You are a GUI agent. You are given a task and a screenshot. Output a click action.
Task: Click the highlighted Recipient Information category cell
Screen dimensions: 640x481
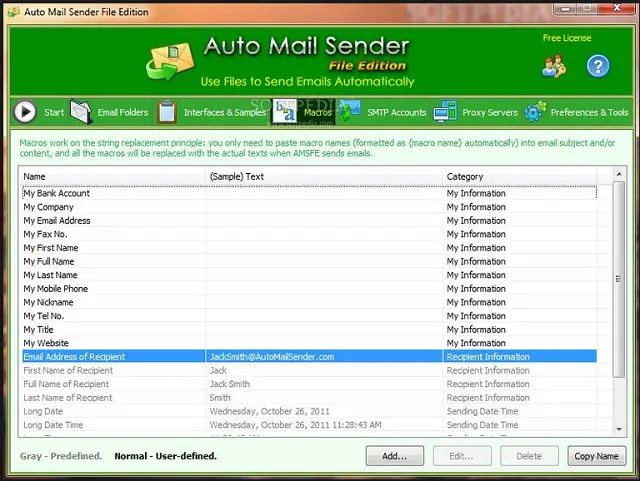520,356
